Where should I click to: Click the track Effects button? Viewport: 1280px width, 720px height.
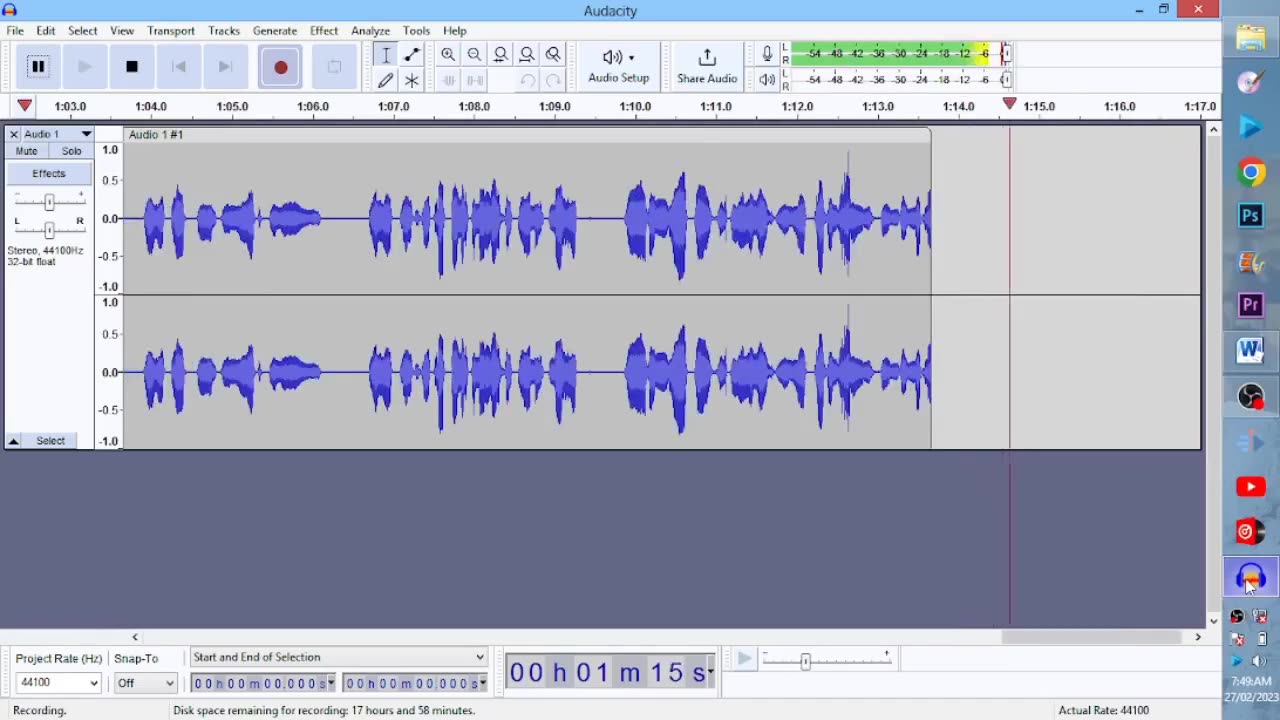[48, 174]
